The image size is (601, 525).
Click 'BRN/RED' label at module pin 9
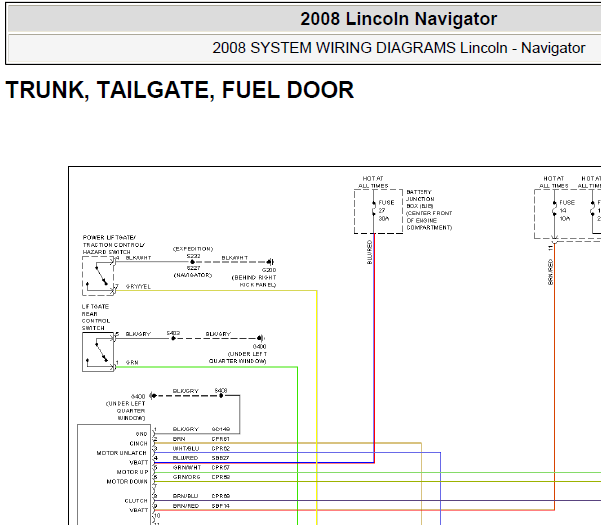coord(186,506)
